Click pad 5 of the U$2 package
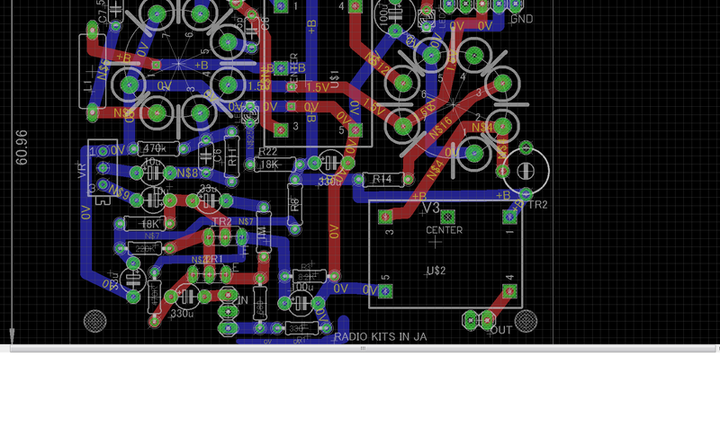Viewport: 720px width, 436px height. (x=384, y=291)
